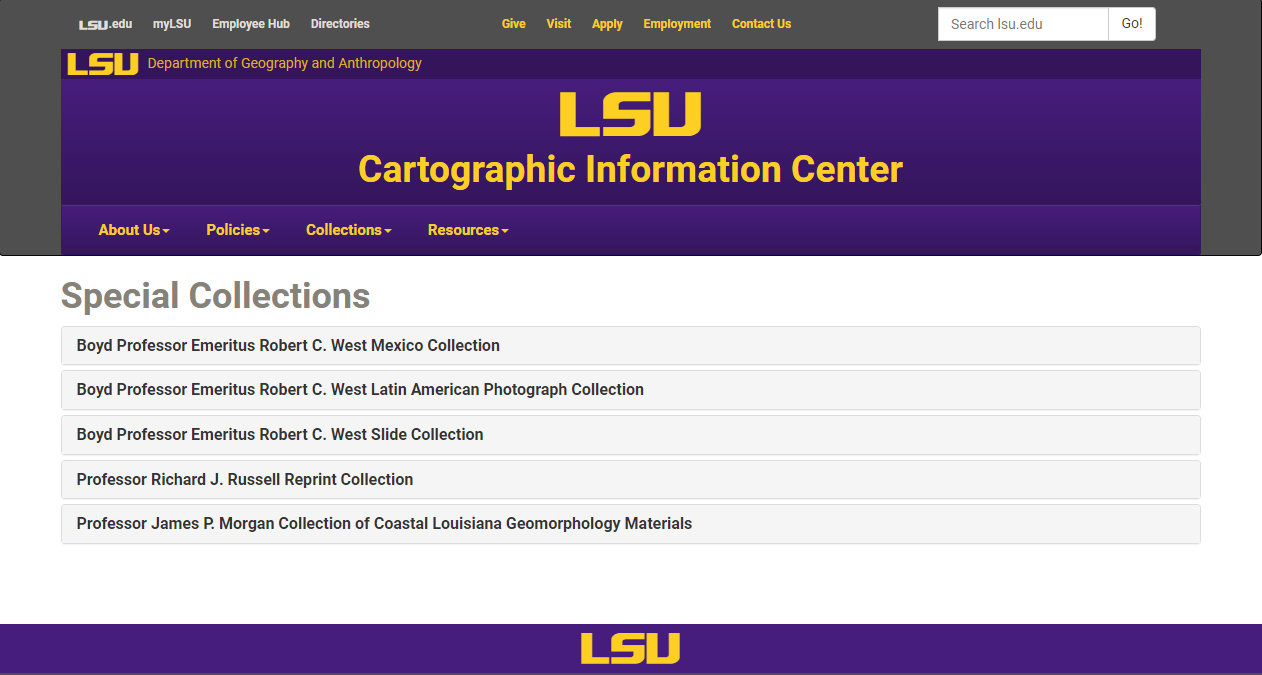Click the Cartographic Information Center title

630,169
